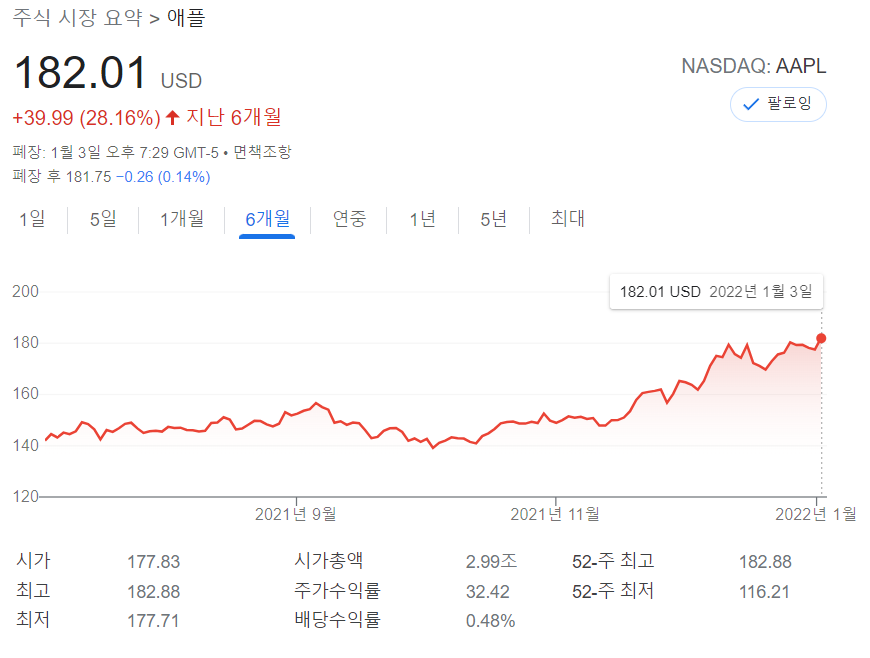Click the 182.01 USD chart tooltip
The image size is (870, 658).
tap(716, 292)
